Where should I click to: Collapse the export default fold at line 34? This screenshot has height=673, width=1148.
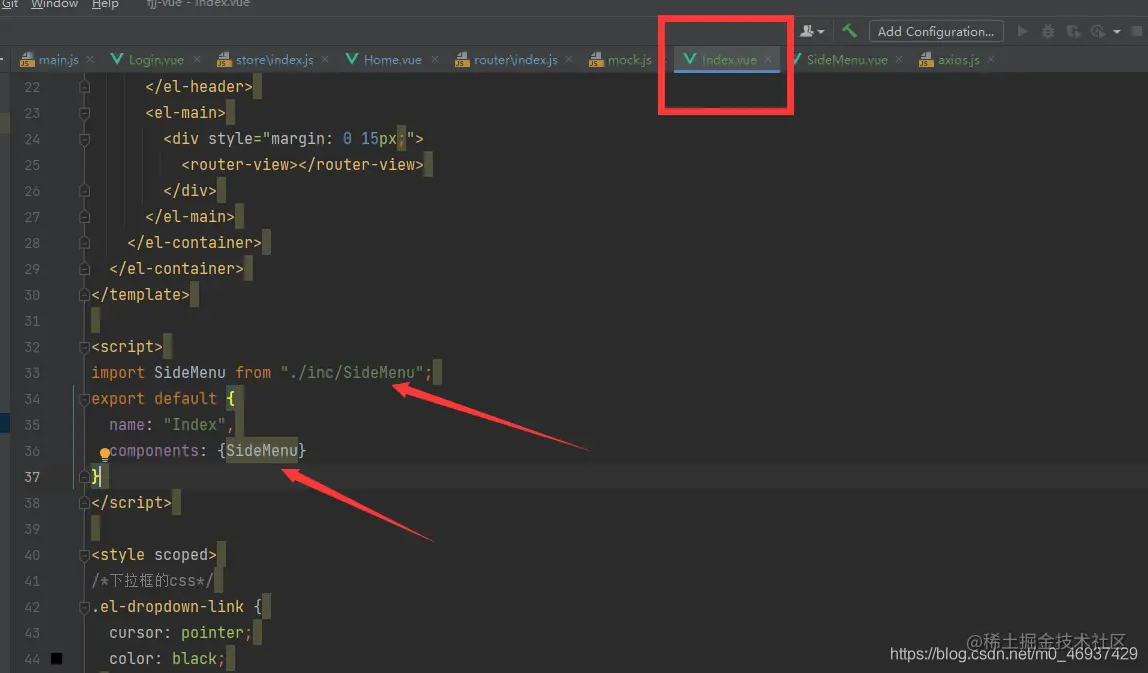84,399
